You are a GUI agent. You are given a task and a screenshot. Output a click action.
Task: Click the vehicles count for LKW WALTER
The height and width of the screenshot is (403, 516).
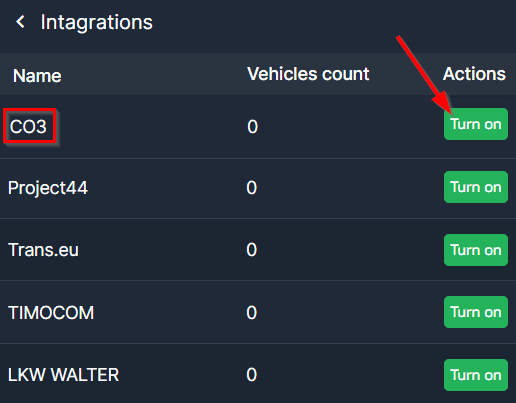[x=252, y=375]
